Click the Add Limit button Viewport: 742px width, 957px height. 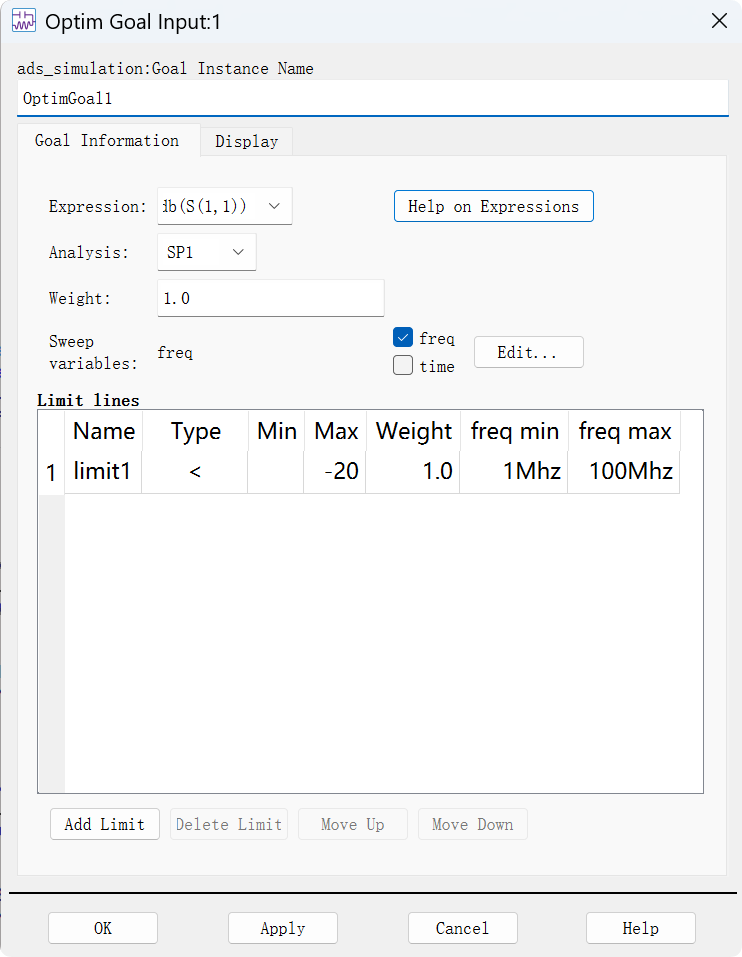[x=105, y=825]
